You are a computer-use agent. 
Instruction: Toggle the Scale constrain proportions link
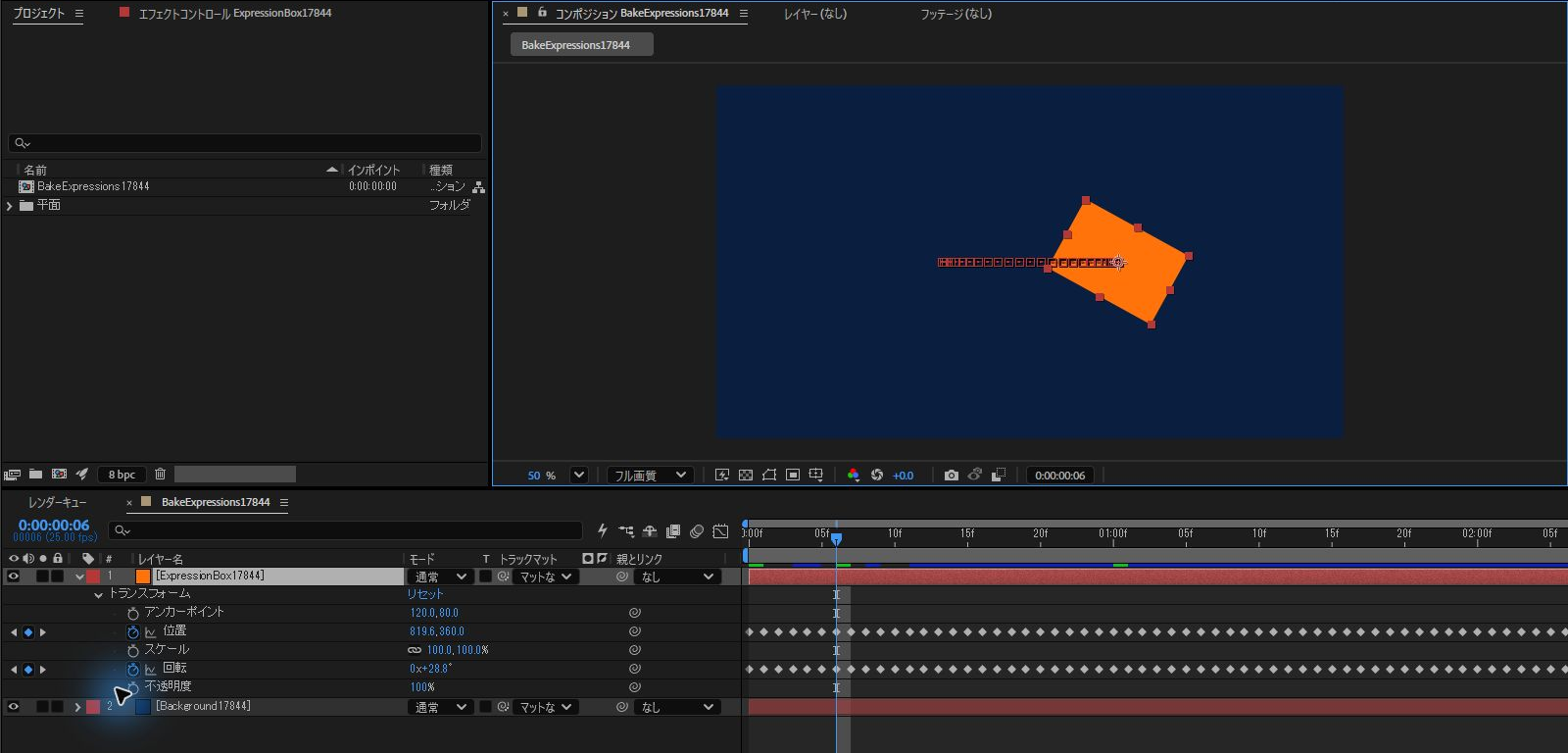click(415, 650)
